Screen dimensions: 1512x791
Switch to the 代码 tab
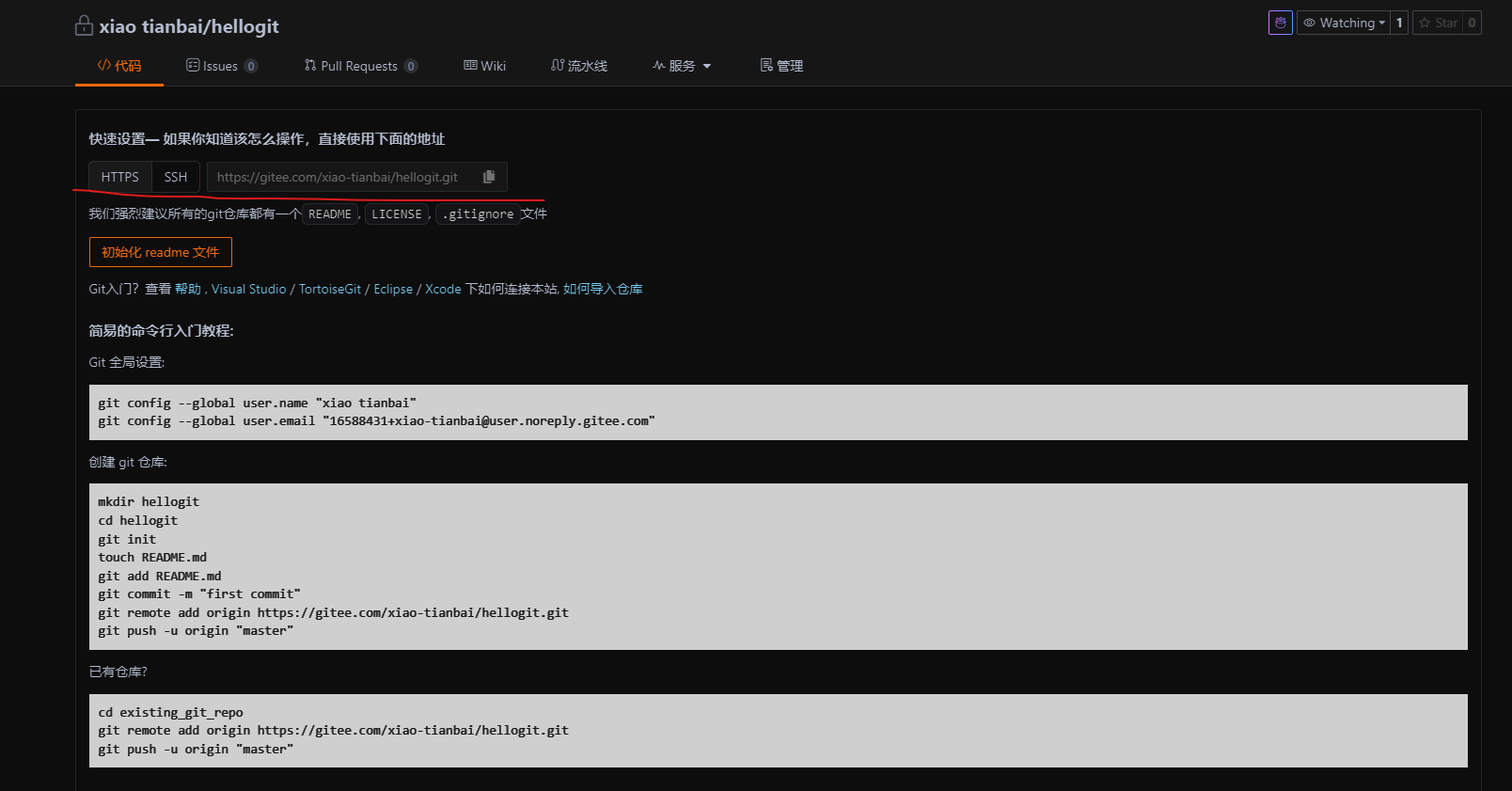click(119, 66)
